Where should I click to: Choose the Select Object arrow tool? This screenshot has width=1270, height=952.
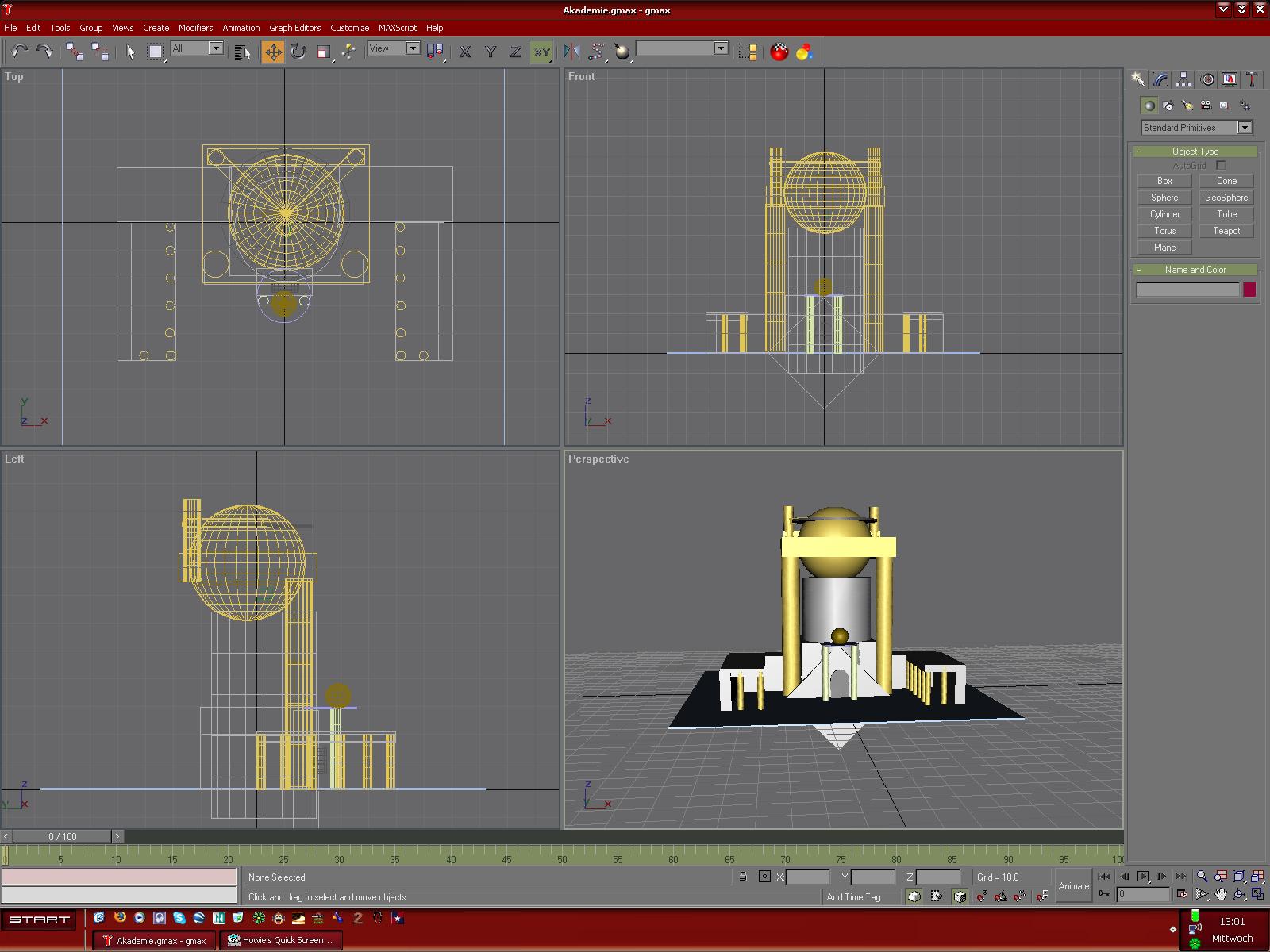(131, 52)
